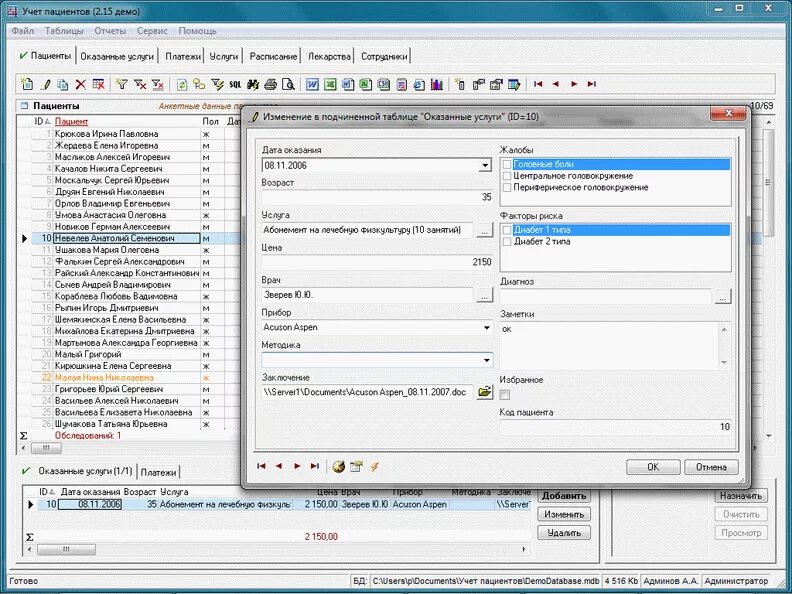The image size is (792, 594).
Task: Click the Отмена button
Action: click(x=711, y=467)
